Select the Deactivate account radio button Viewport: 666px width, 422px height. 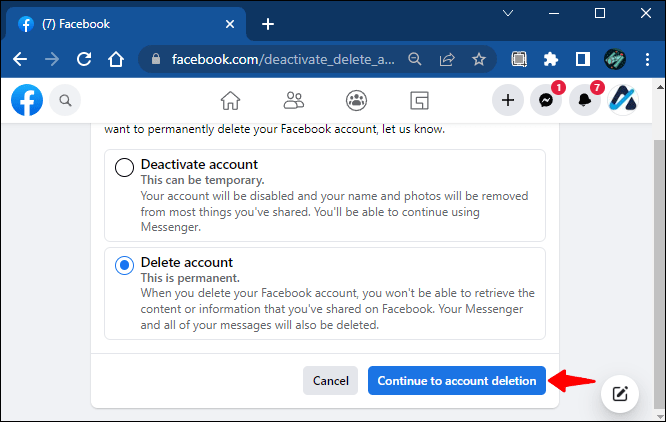tap(124, 167)
